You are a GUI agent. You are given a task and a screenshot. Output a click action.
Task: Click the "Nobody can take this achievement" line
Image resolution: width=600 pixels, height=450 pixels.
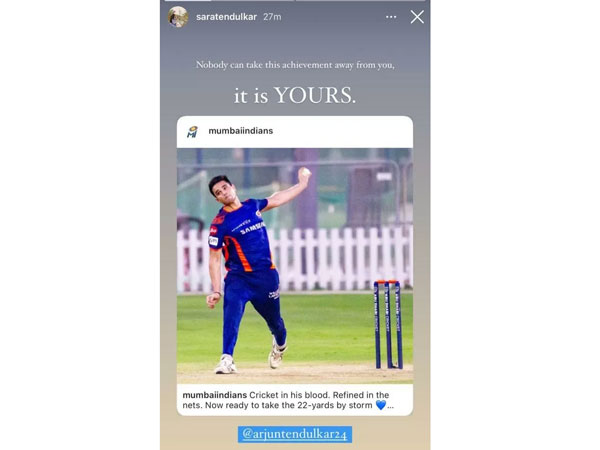(295, 65)
